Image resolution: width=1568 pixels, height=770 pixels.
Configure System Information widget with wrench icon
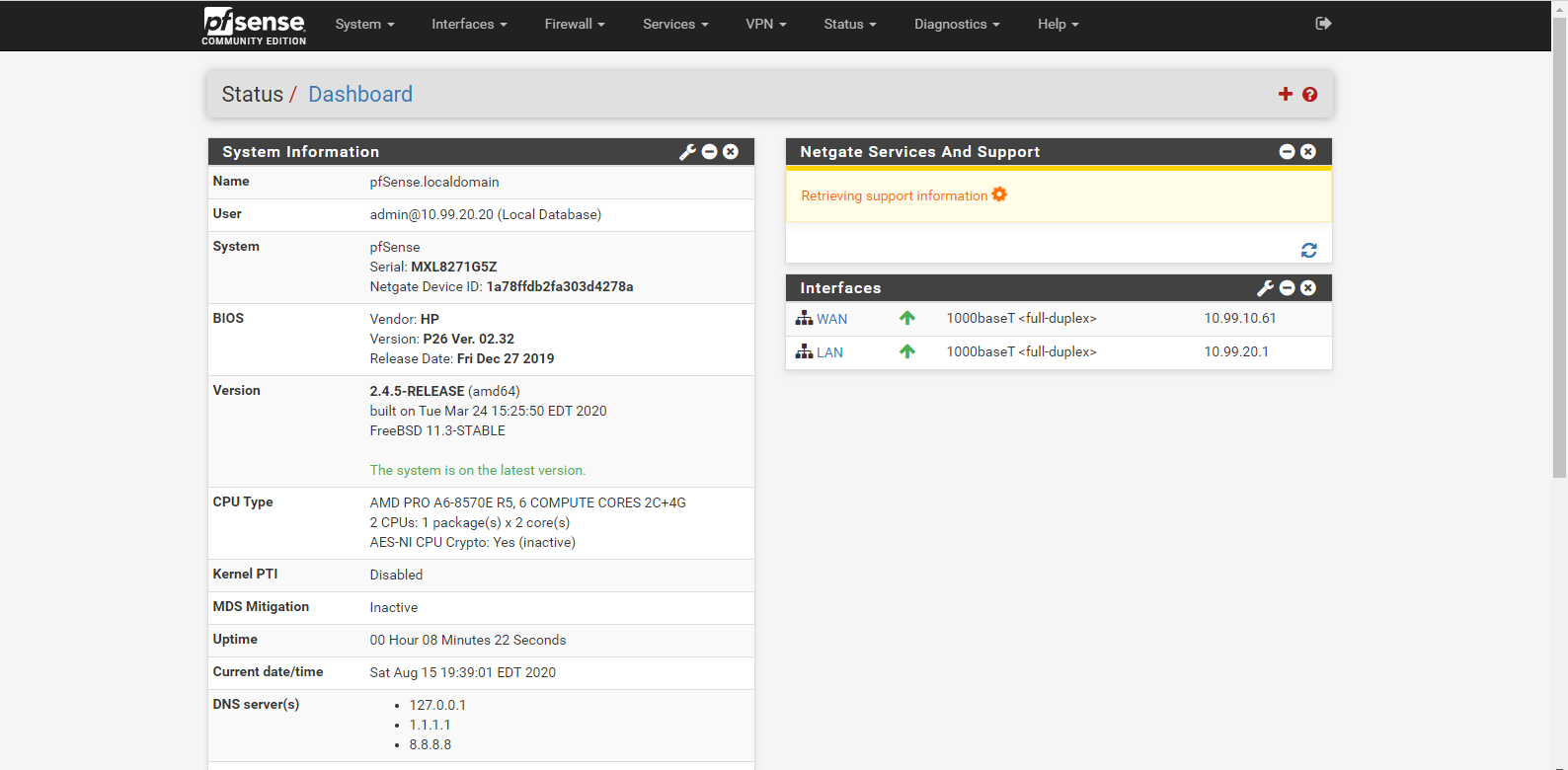click(687, 152)
